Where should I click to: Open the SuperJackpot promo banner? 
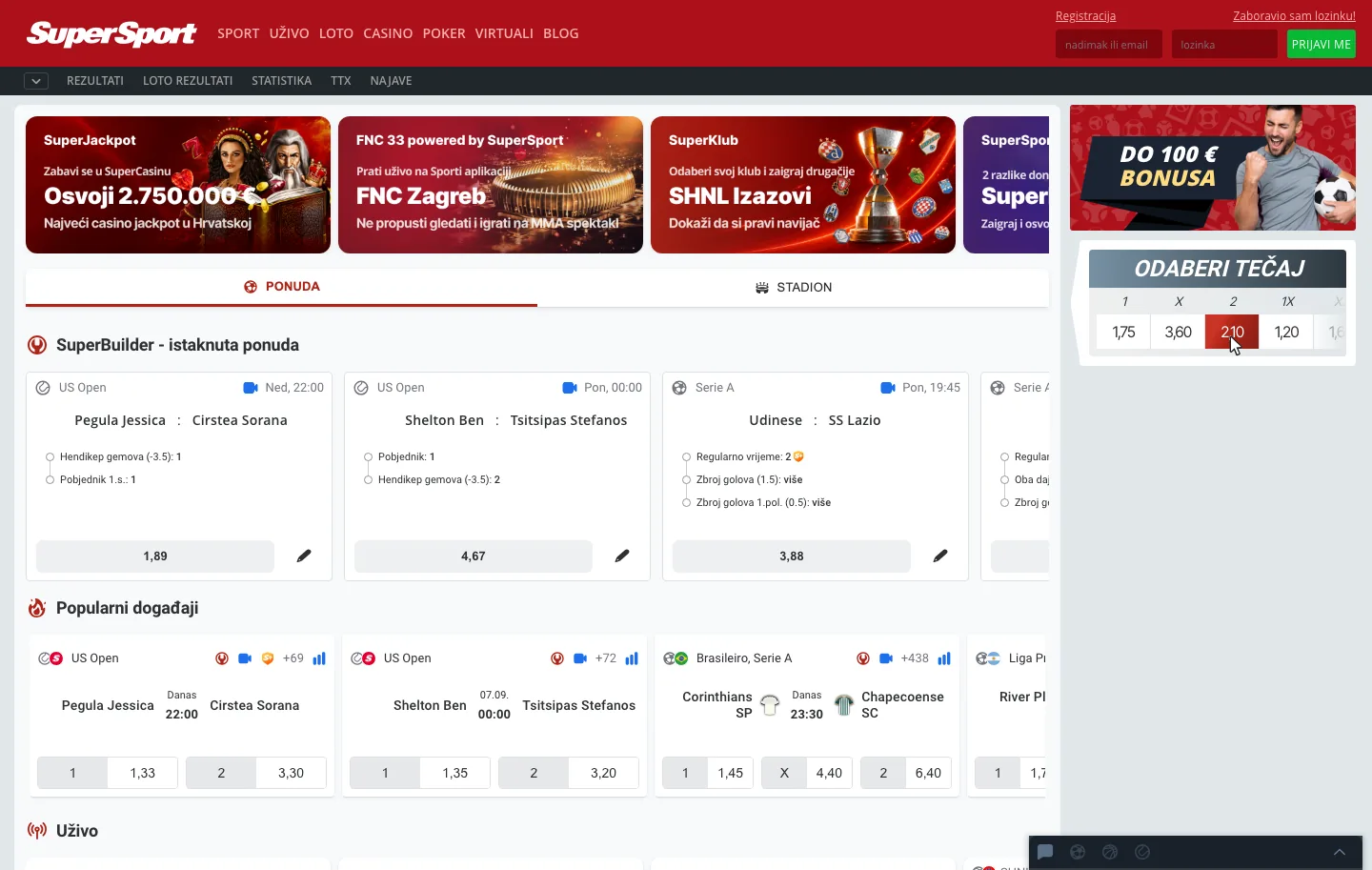pos(178,185)
